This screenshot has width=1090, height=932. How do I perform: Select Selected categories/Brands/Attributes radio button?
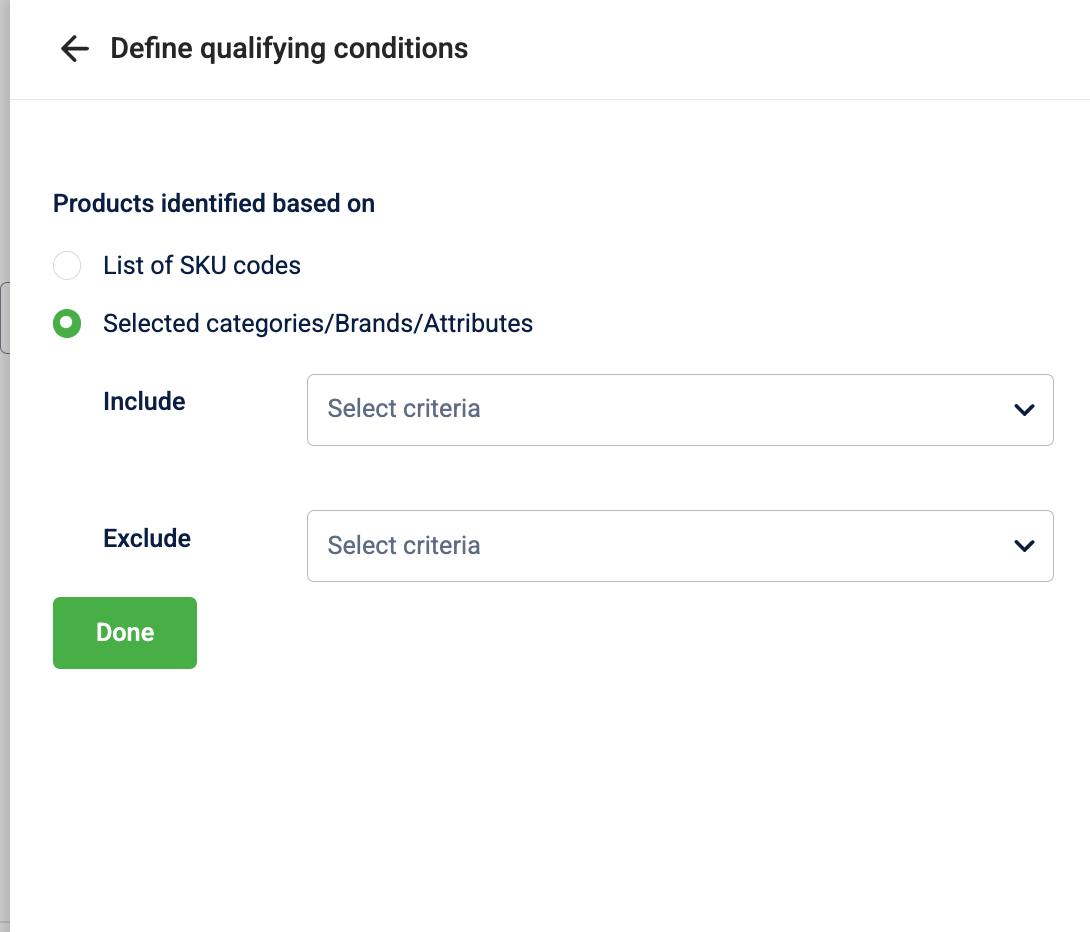click(67, 324)
